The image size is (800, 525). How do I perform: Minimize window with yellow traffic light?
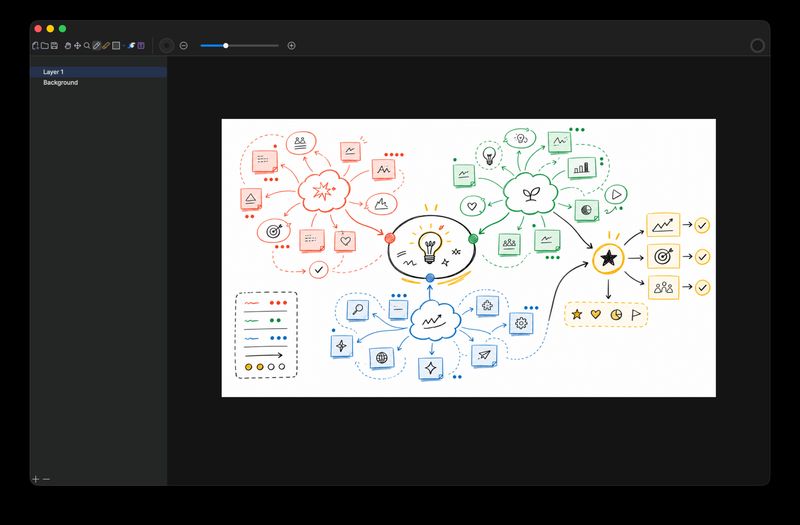[50, 29]
